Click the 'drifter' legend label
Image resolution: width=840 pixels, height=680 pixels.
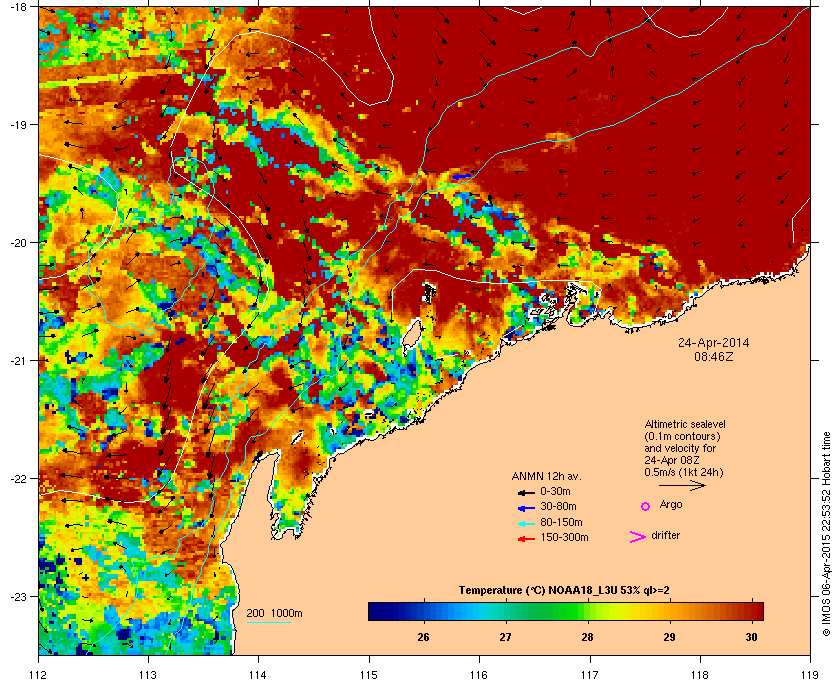pyautogui.click(x=665, y=535)
